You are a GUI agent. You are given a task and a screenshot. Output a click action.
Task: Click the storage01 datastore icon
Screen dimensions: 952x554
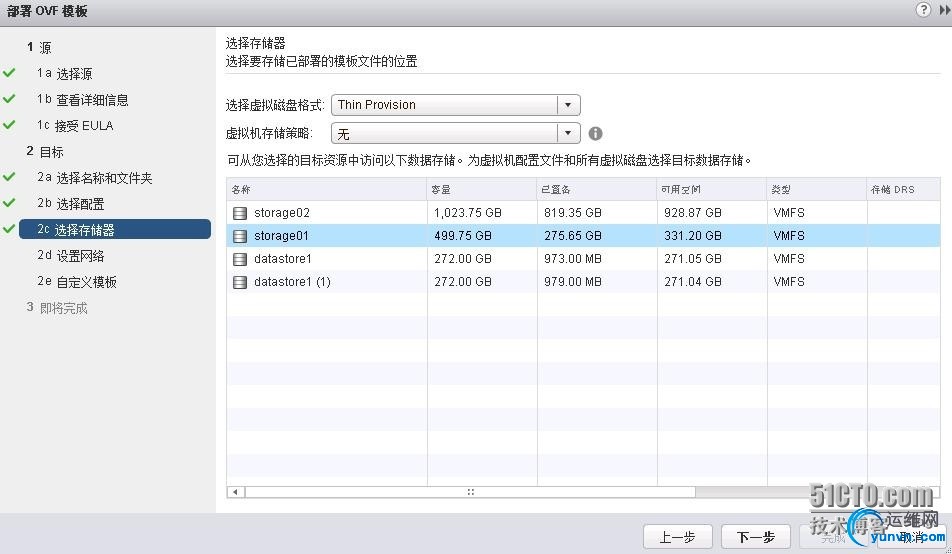[x=240, y=236]
